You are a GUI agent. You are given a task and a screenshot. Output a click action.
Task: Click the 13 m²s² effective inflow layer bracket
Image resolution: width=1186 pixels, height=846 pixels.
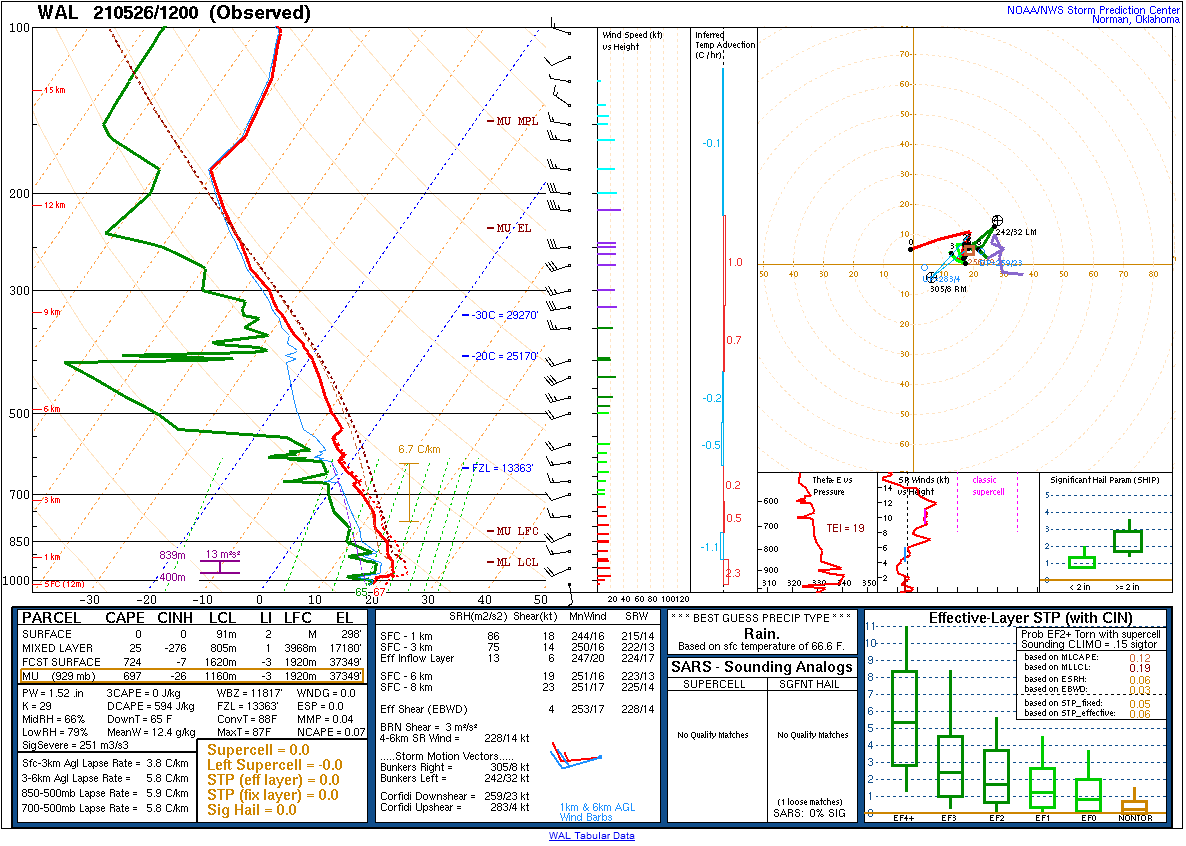coord(222,566)
